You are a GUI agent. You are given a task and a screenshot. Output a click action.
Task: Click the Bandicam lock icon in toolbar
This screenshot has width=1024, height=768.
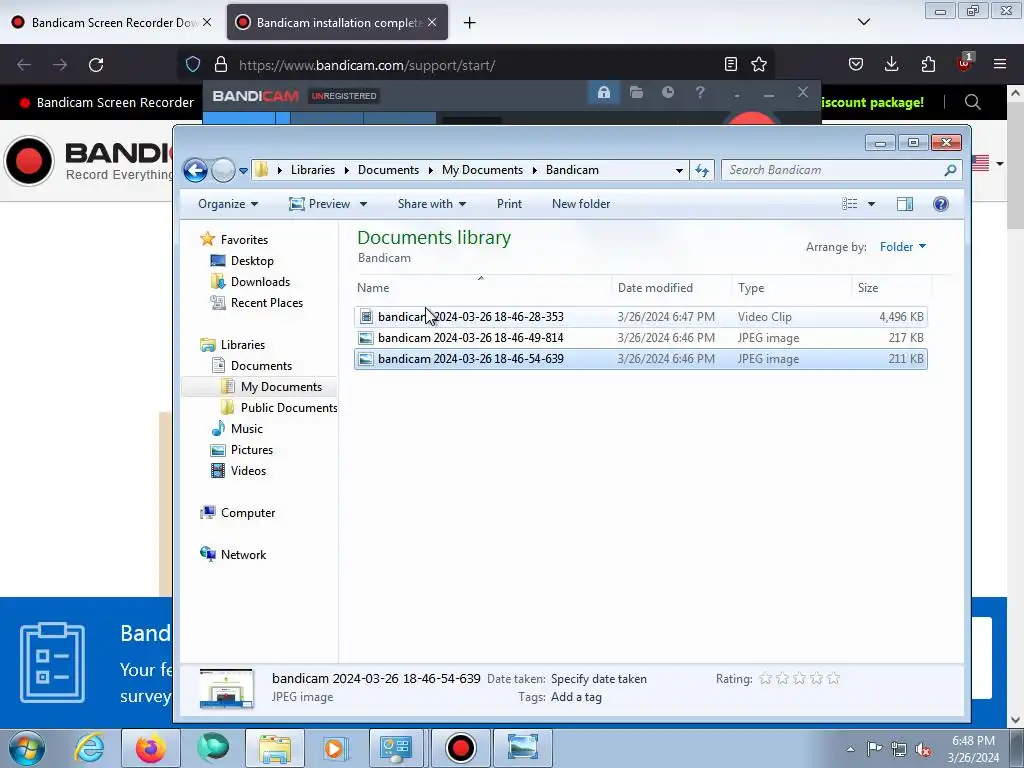[x=603, y=93]
